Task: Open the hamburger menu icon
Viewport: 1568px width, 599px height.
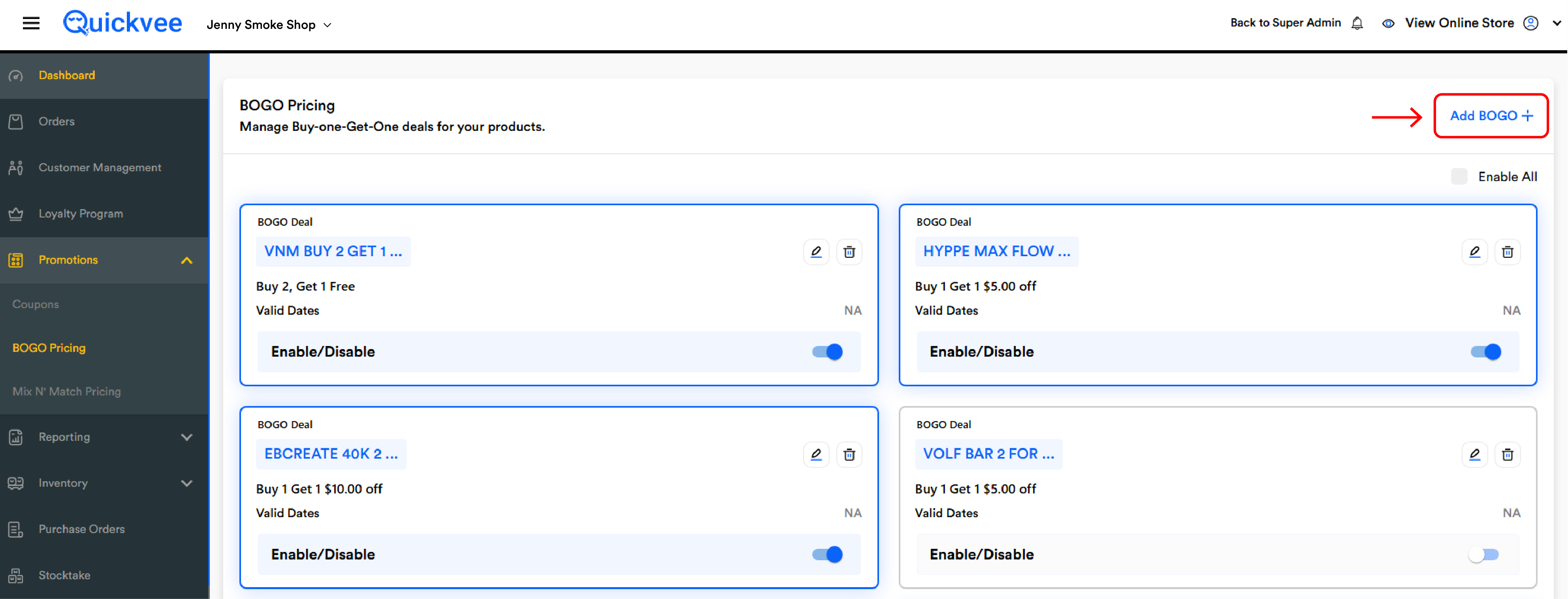Action: tap(31, 24)
